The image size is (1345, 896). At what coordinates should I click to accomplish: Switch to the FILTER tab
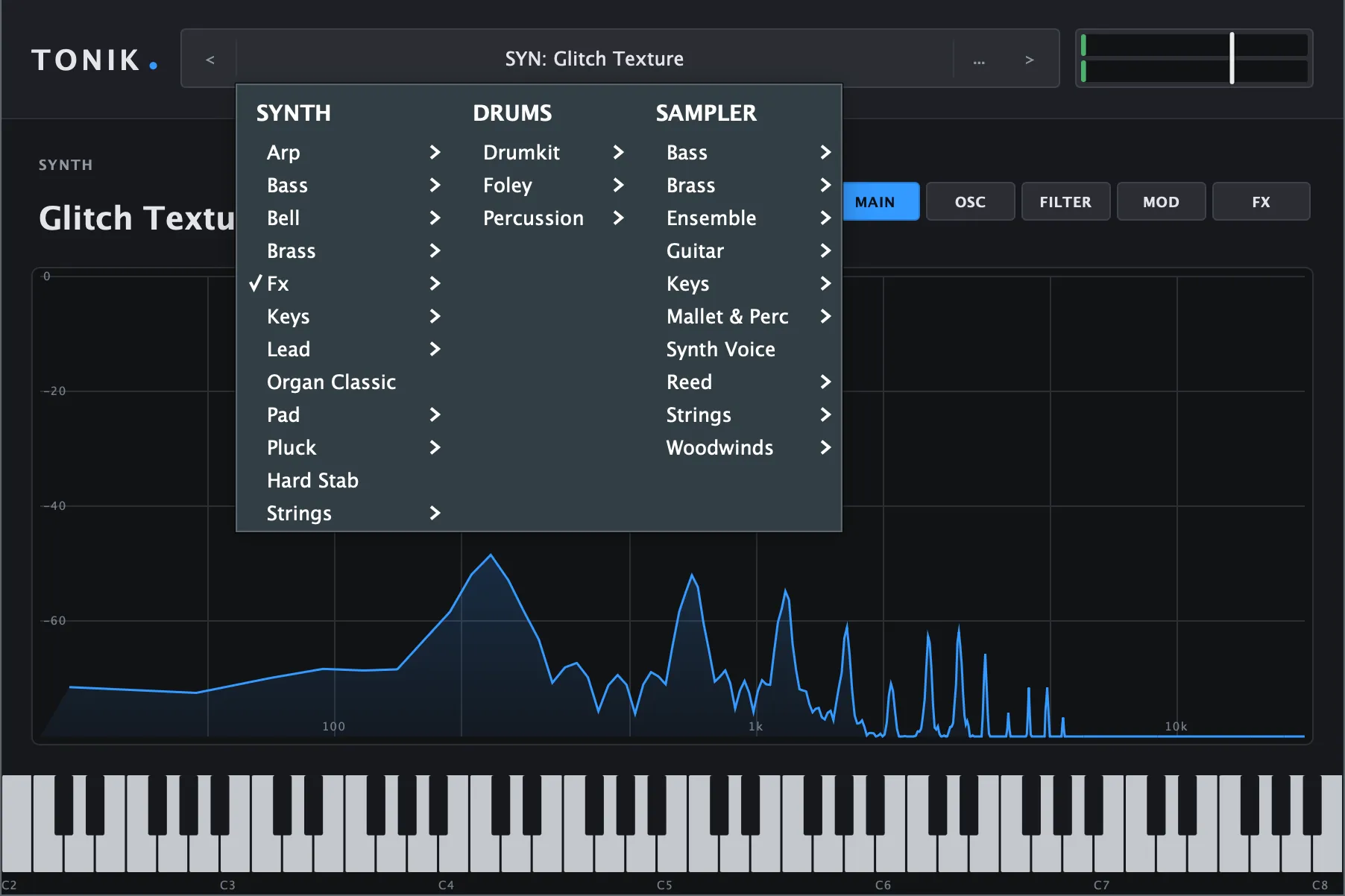point(1065,201)
